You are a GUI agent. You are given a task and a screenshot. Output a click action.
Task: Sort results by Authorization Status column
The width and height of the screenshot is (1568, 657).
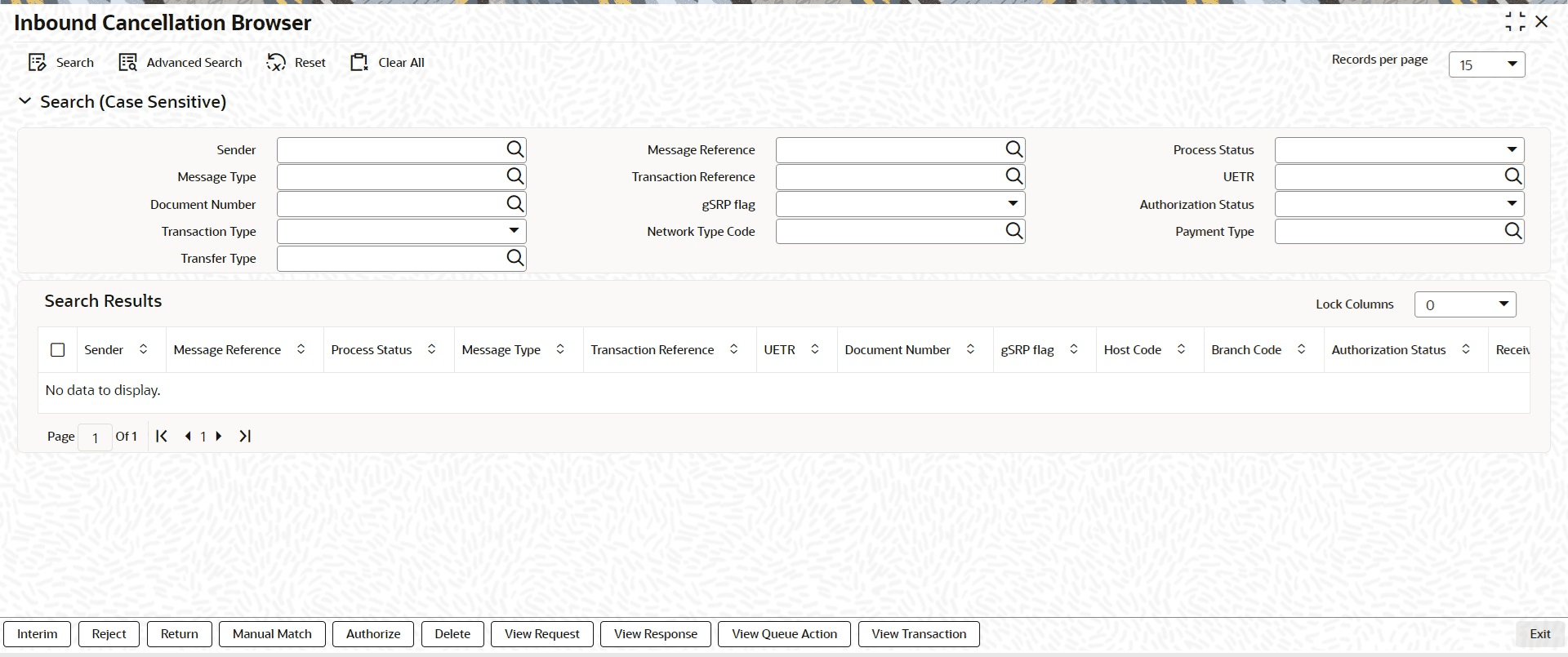pos(1466,349)
